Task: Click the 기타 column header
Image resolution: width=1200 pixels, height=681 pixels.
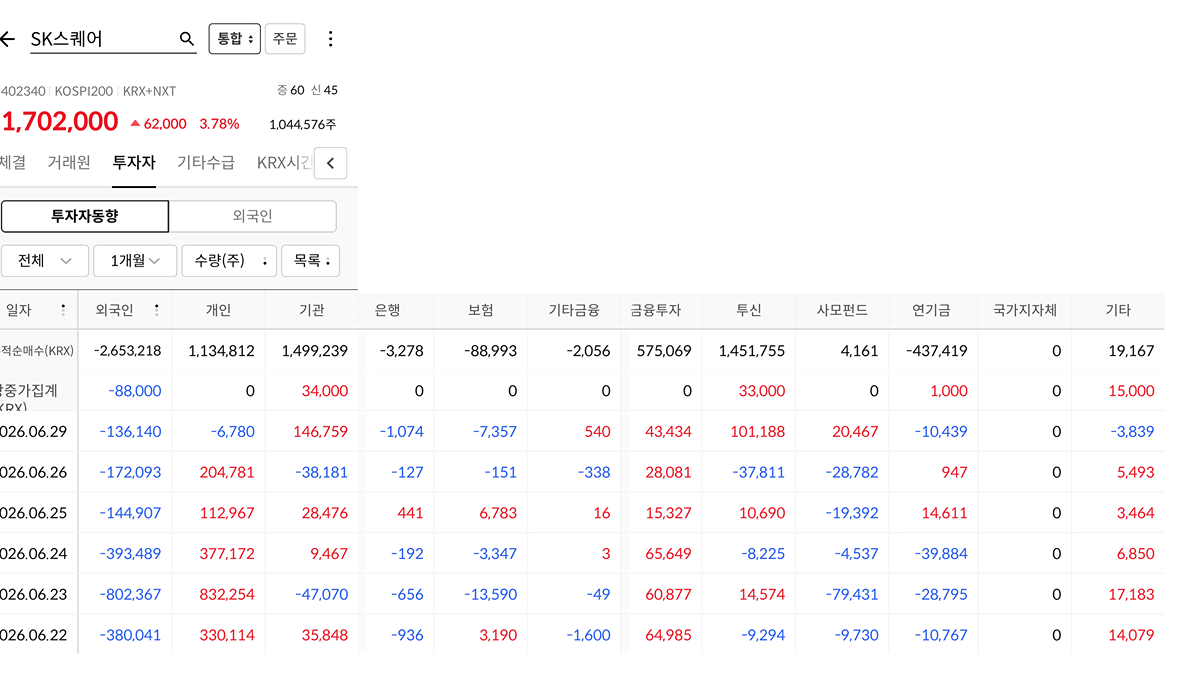Action: 1117,310
